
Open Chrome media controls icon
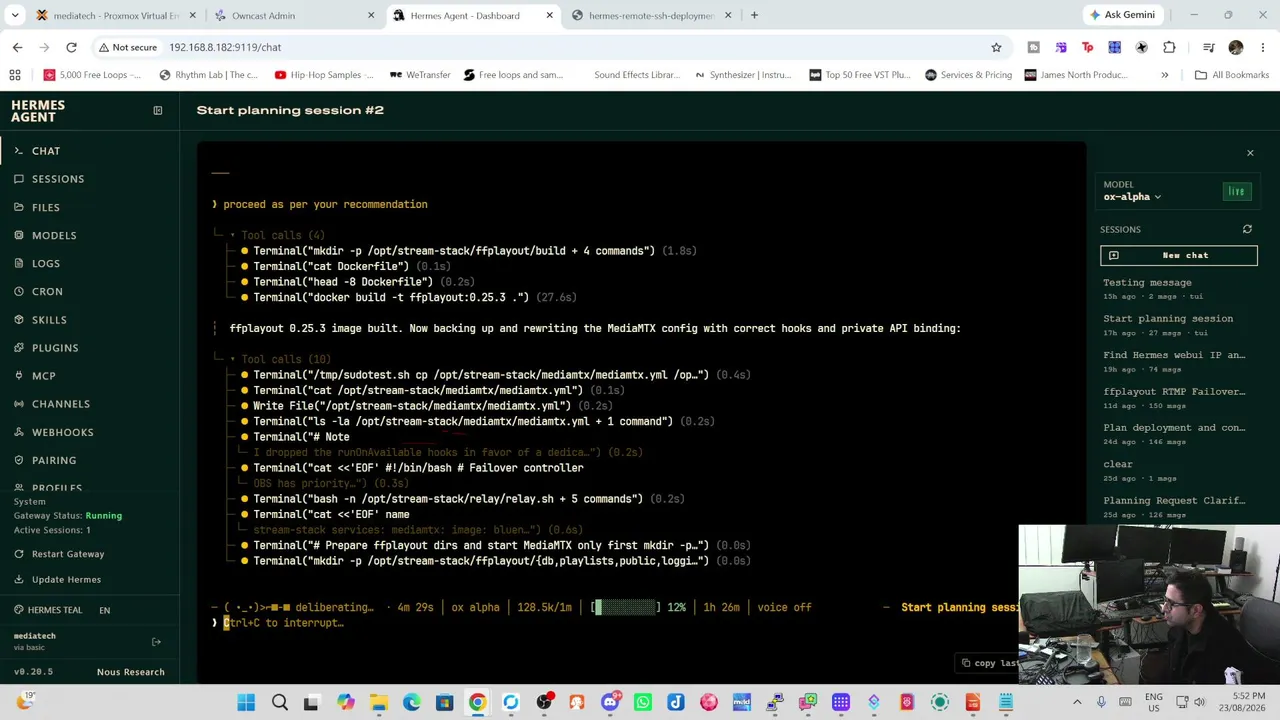tap(1208, 47)
